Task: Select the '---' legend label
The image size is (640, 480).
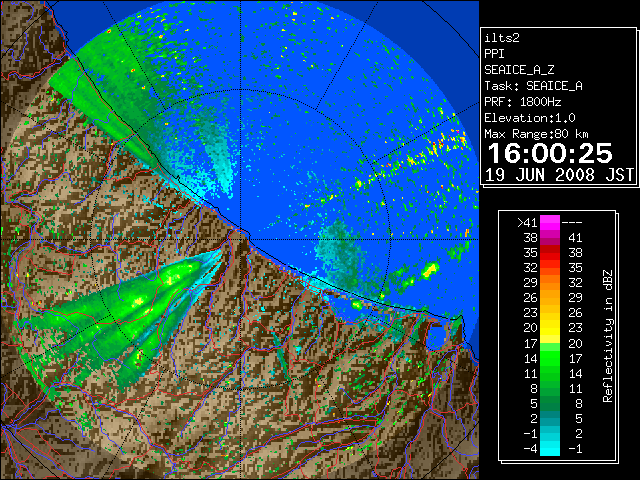Action: [x=572, y=223]
